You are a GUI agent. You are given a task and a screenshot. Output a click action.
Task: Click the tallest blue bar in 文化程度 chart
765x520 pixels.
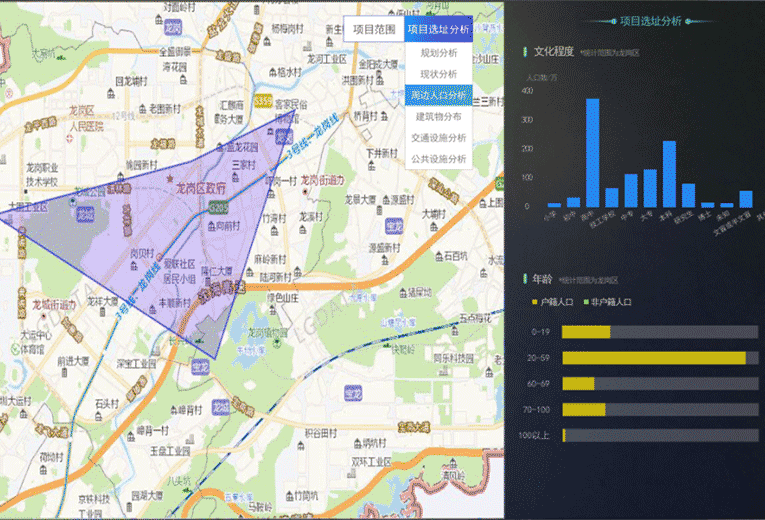592,152
